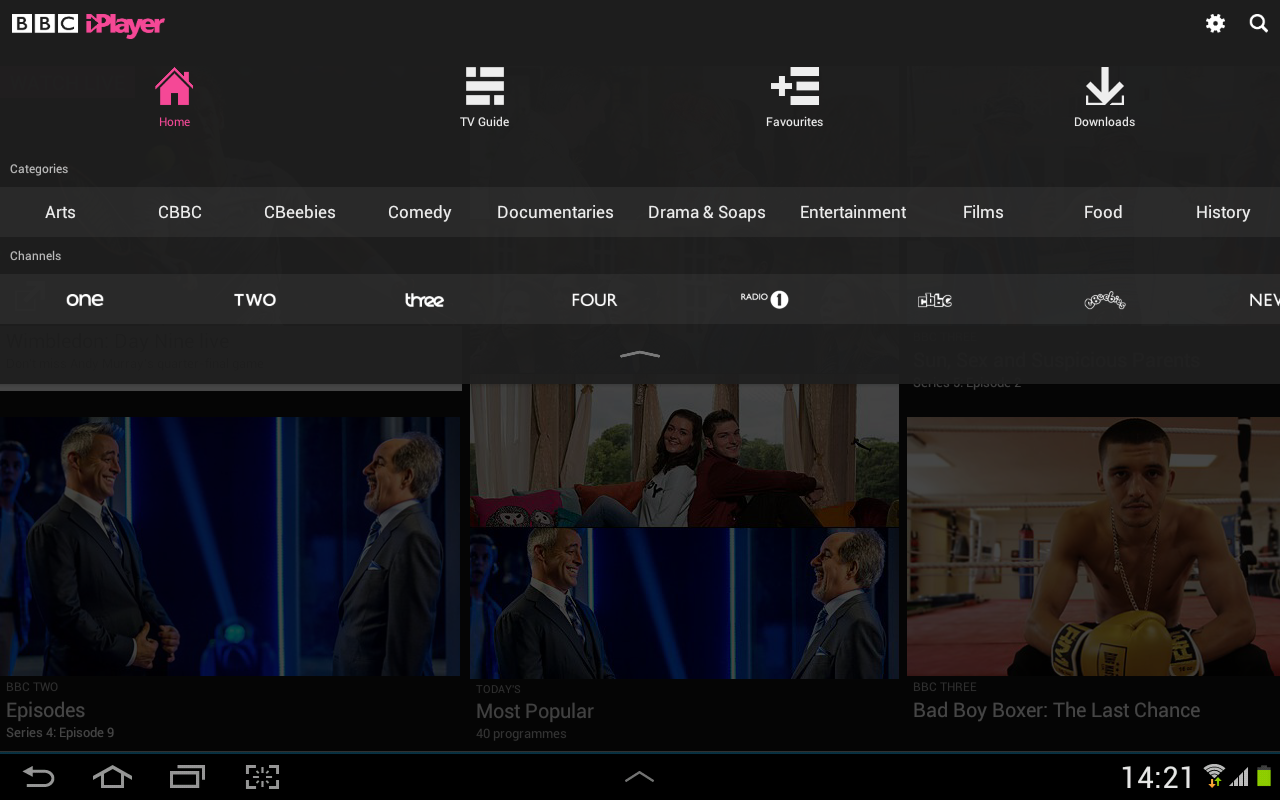Select the BBC Three channel logo
Viewport: 1280px width, 800px height.
424,300
